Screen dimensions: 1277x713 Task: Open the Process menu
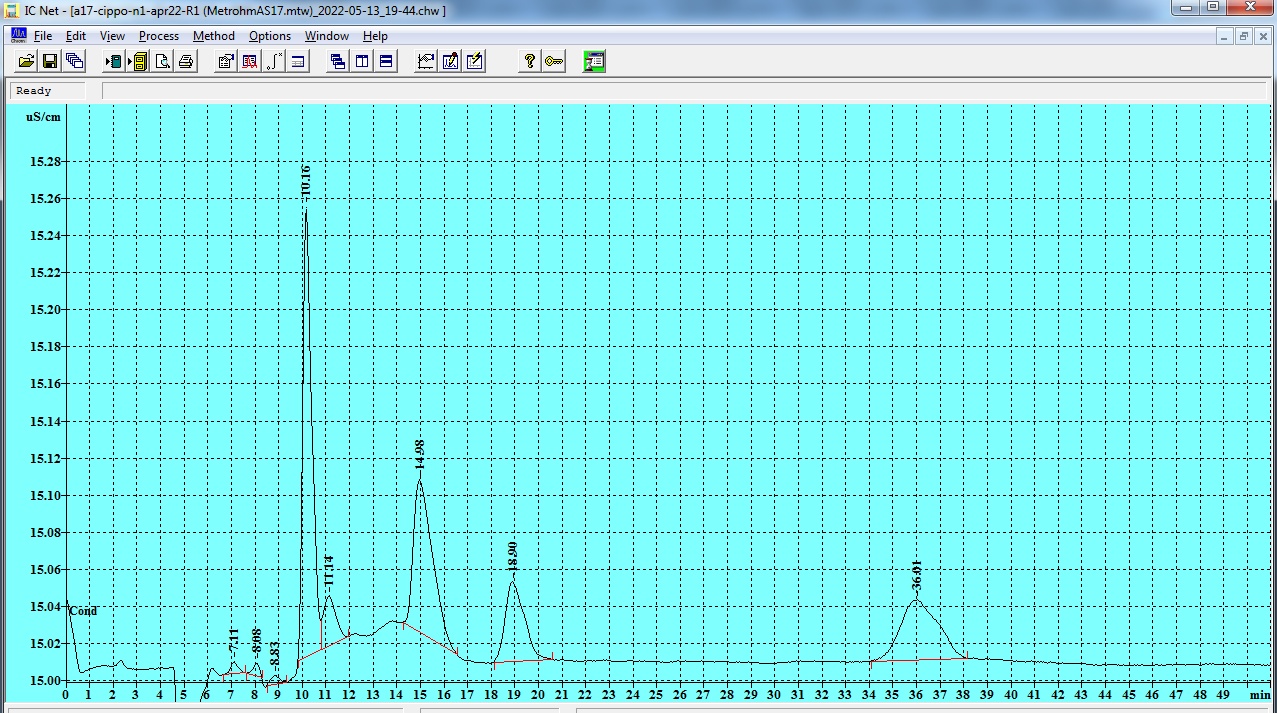click(x=159, y=36)
